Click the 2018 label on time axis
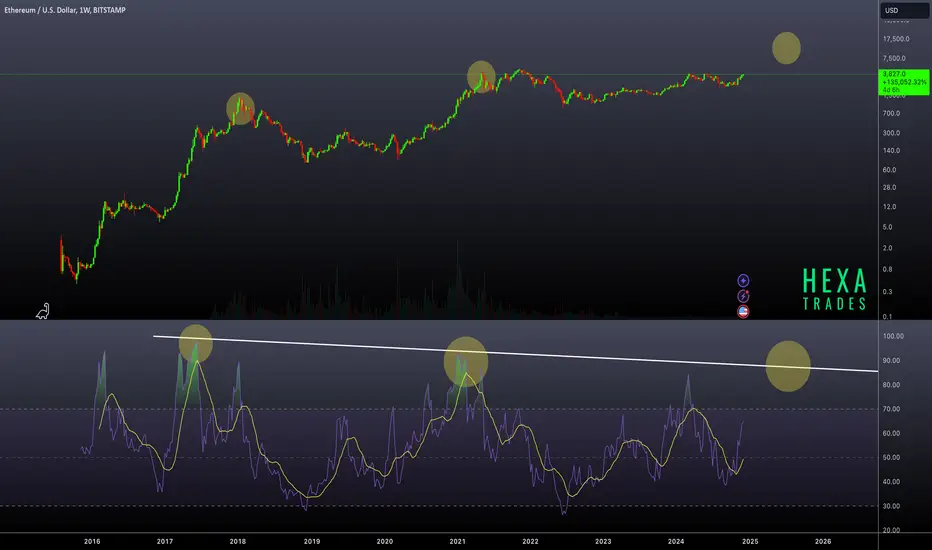 click(238, 541)
